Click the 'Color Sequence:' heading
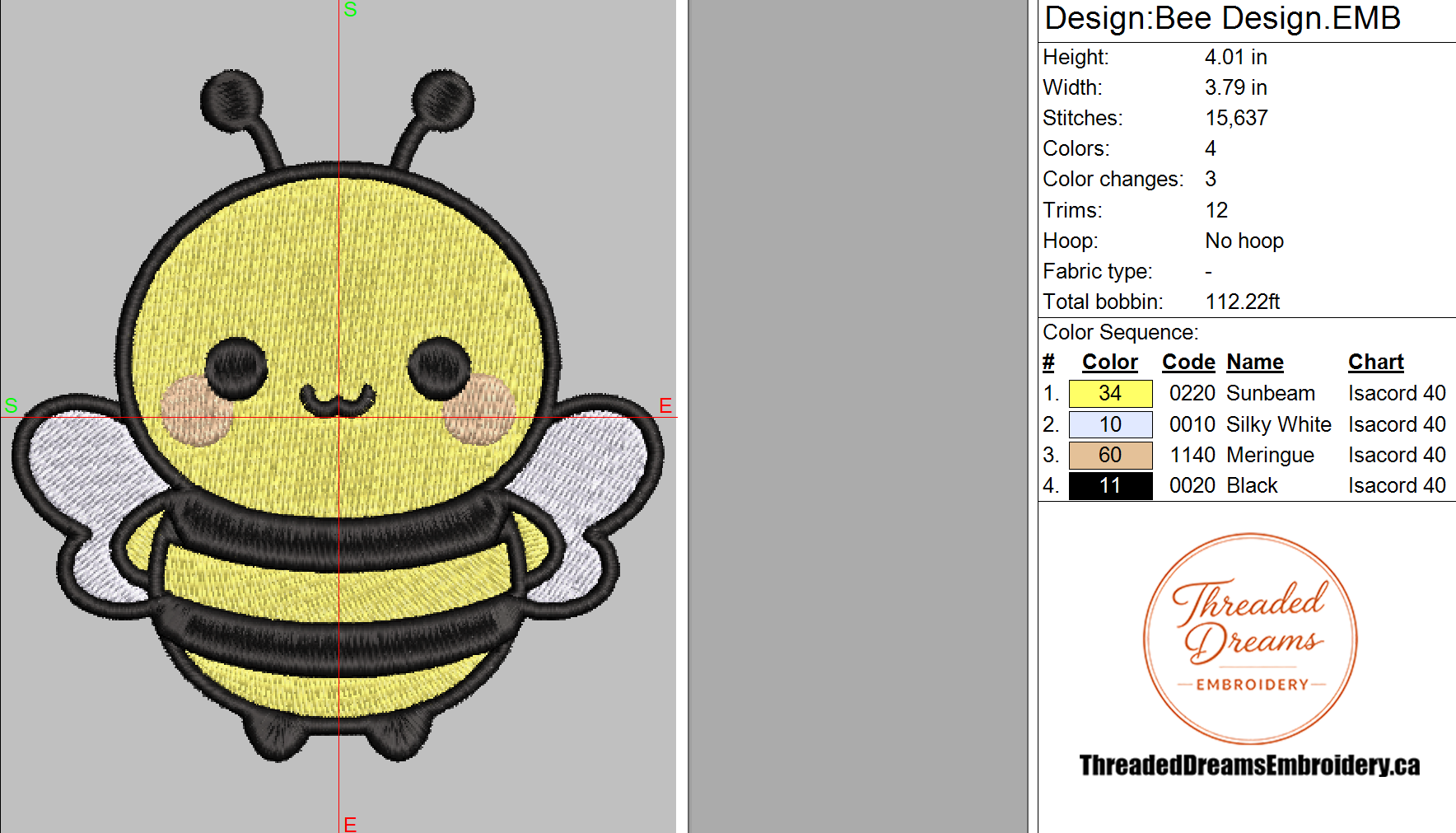 point(1120,332)
